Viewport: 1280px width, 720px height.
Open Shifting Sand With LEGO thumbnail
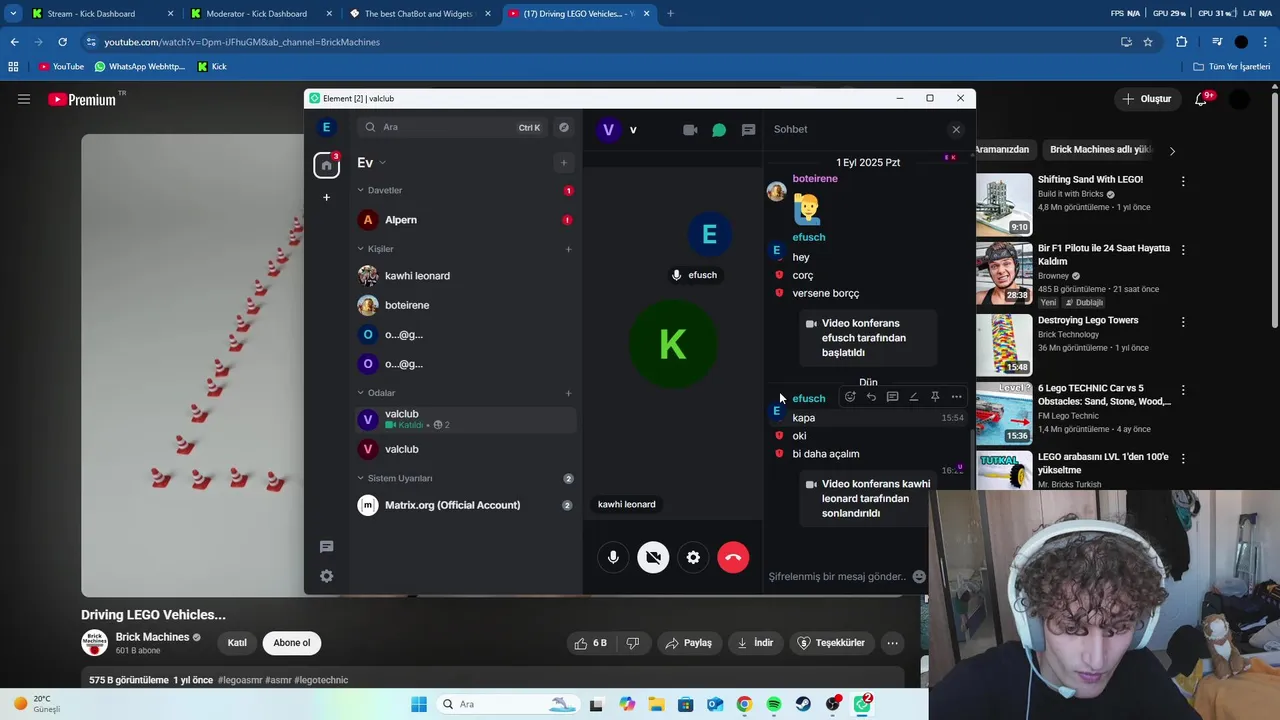point(1004,204)
